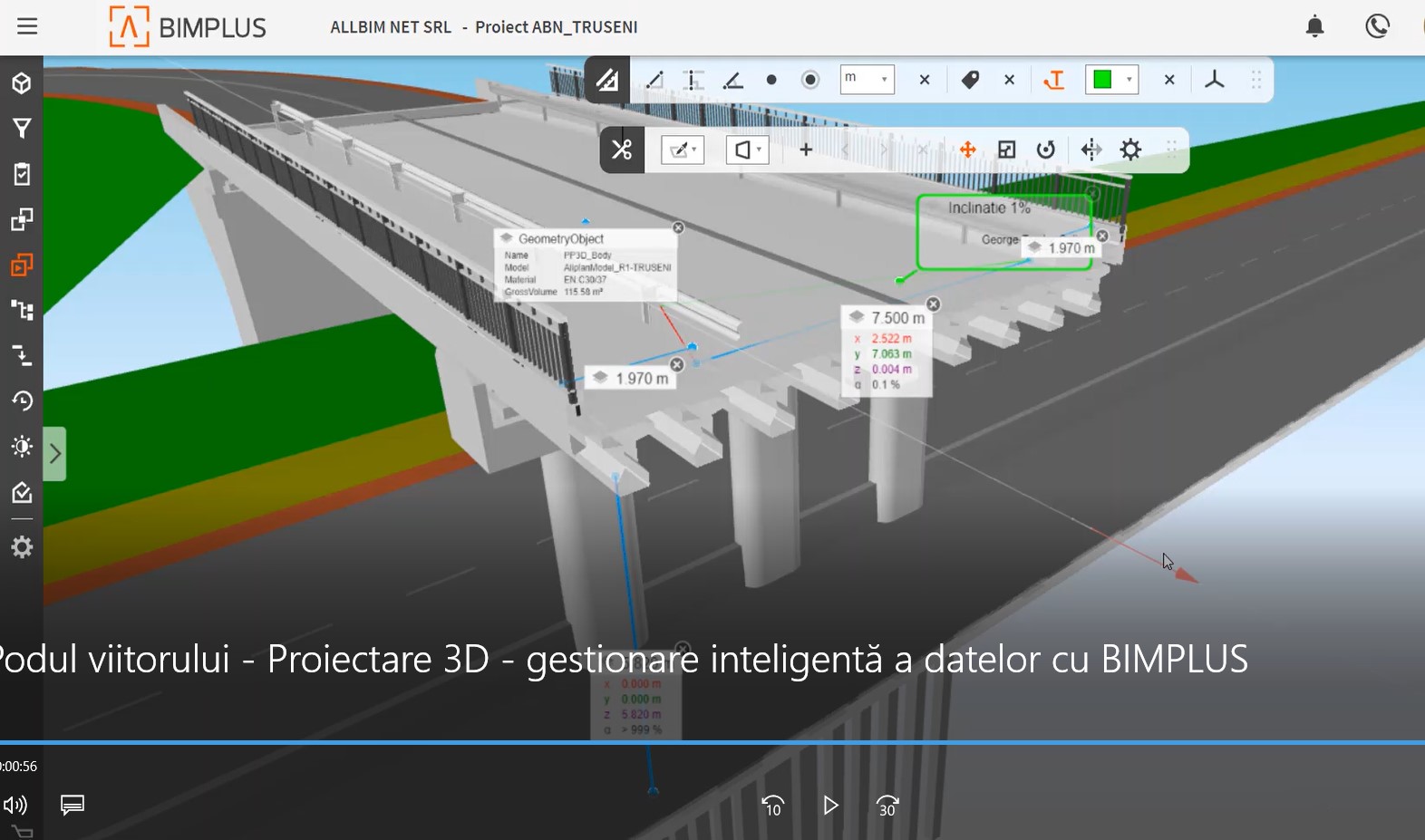Click the tag annotation icon
The width and height of the screenshot is (1425, 840).
[x=970, y=81]
